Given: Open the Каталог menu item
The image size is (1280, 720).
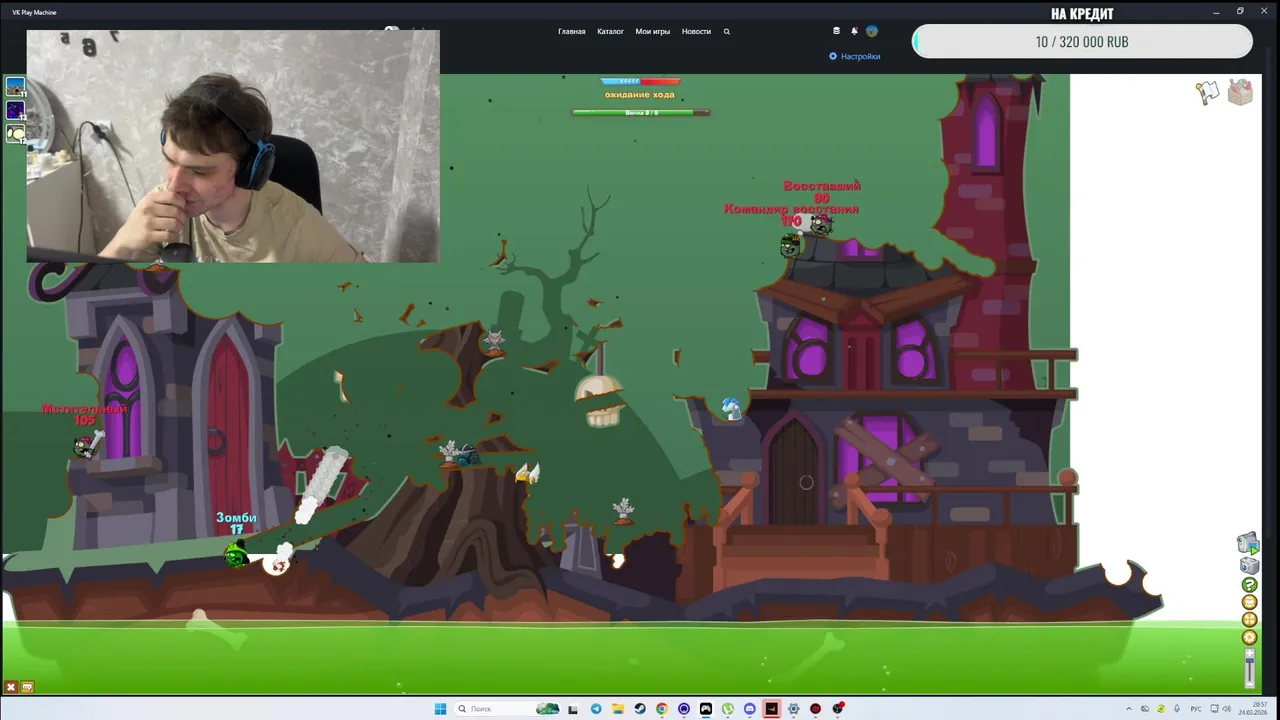Looking at the screenshot, I should (x=610, y=31).
